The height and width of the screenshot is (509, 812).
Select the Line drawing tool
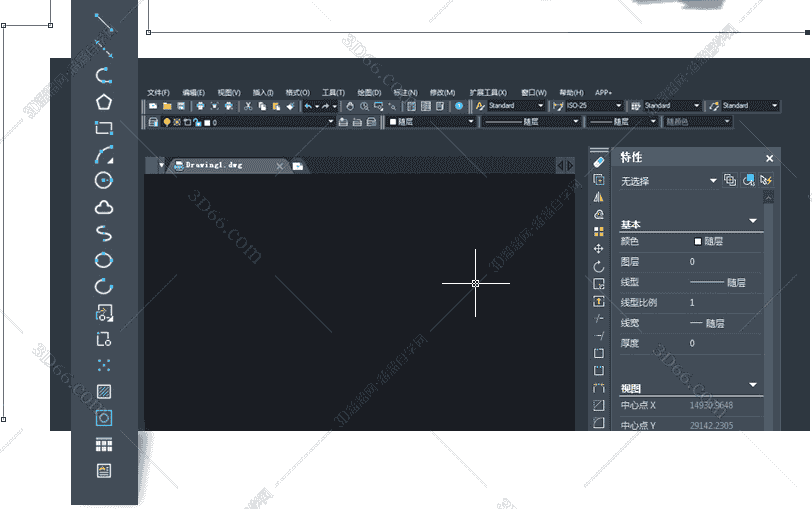[x=104, y=22]
